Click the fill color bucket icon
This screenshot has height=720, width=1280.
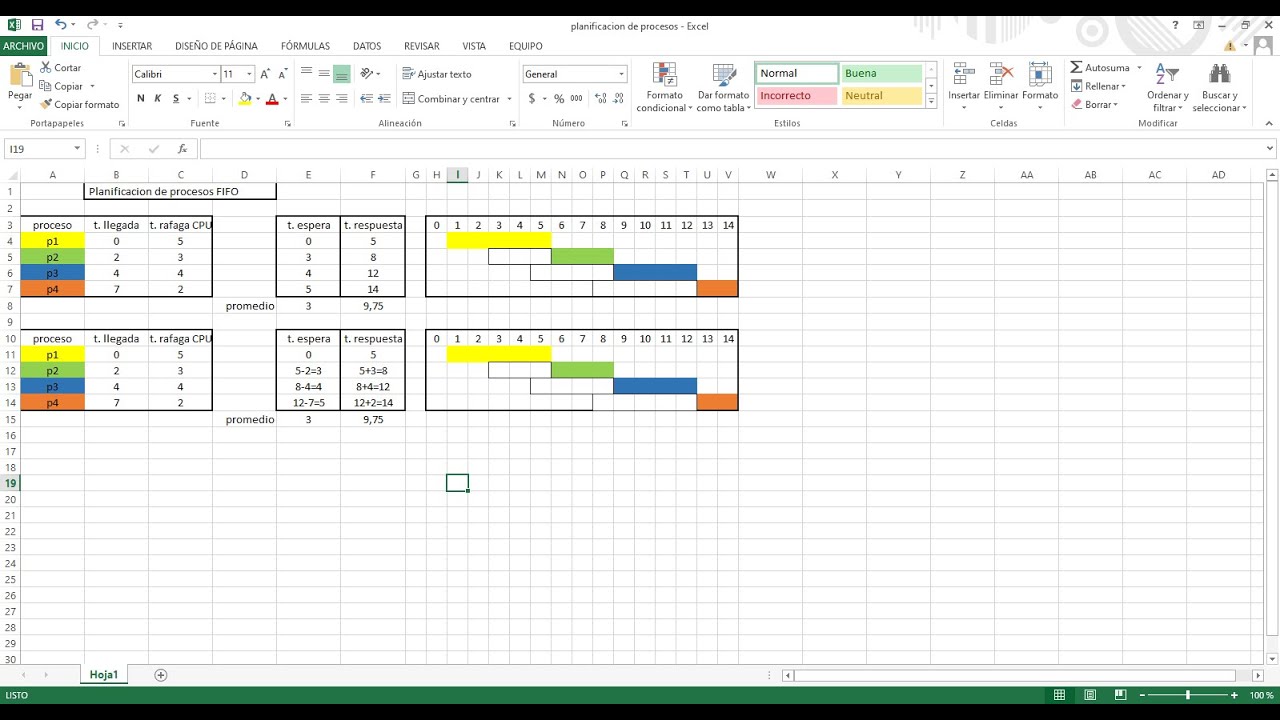click(x=245, y=98)
